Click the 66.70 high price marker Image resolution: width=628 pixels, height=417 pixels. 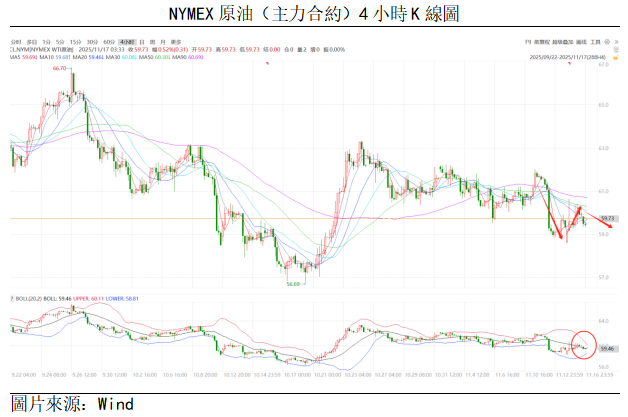click(x=59, y=68)
